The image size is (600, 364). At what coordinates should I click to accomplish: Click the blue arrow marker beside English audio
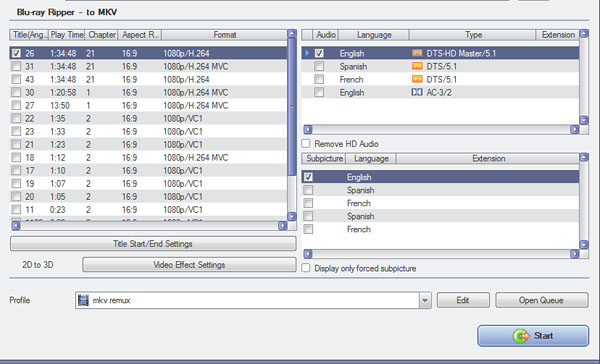click(x=307, y=53)
